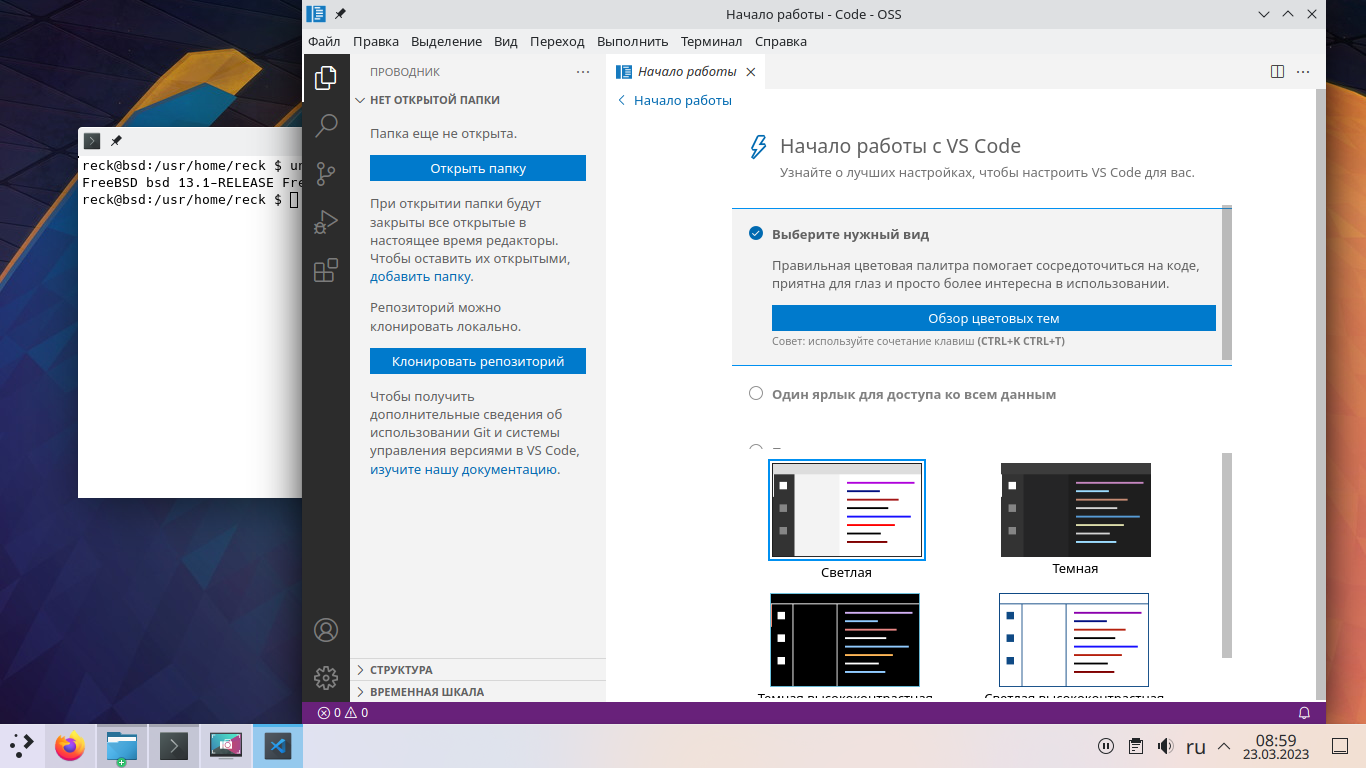Open the Переход menu

coord(557,41)
